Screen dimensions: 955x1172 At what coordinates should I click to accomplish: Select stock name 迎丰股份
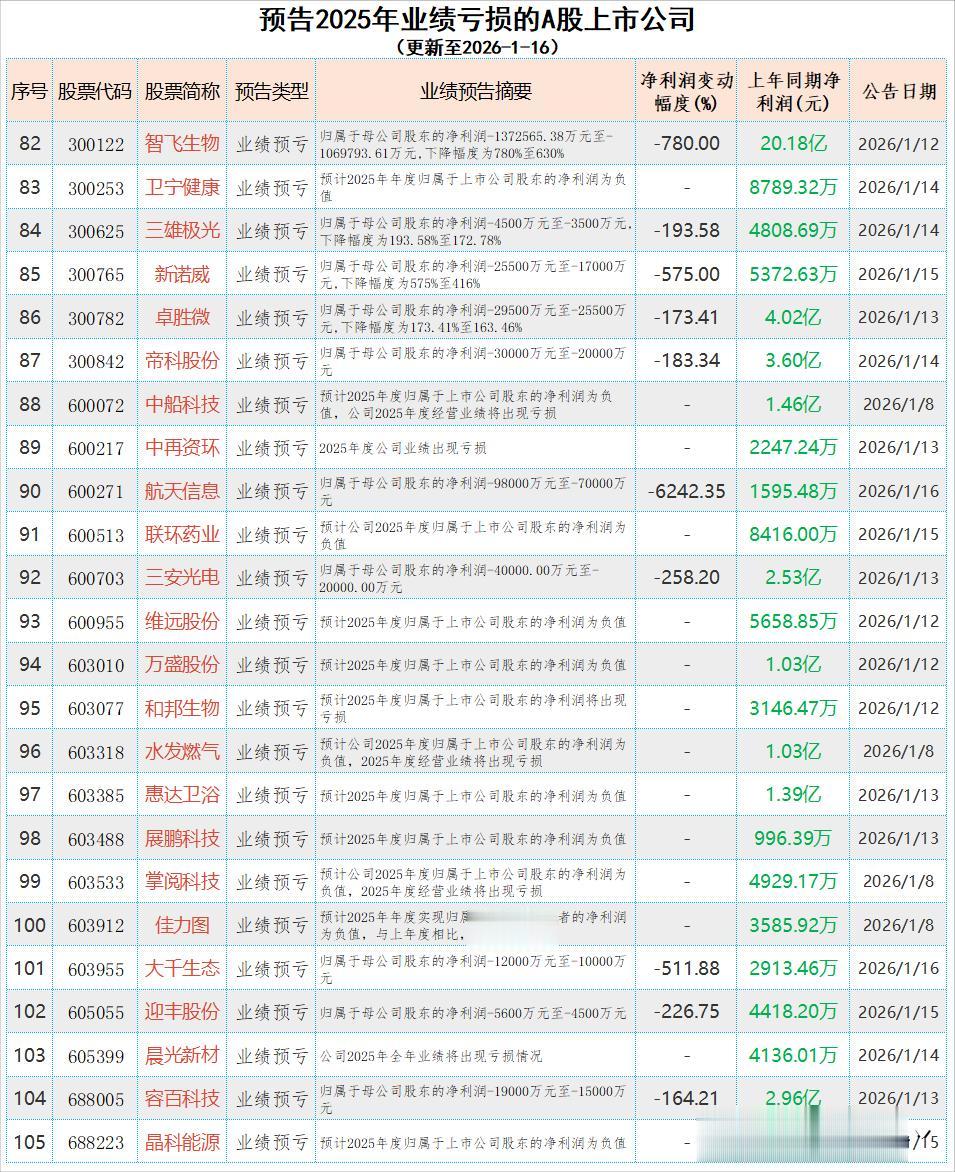tap(182, 1011)
